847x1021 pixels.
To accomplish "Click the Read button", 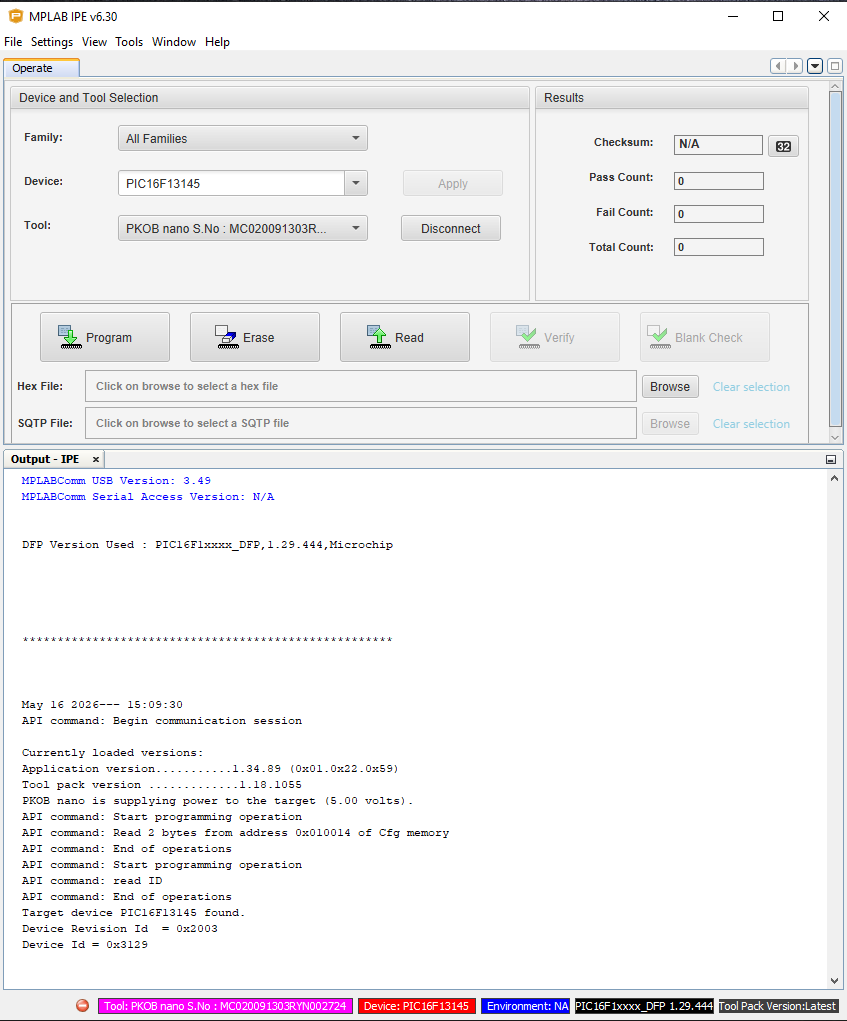I will [404, 337].
